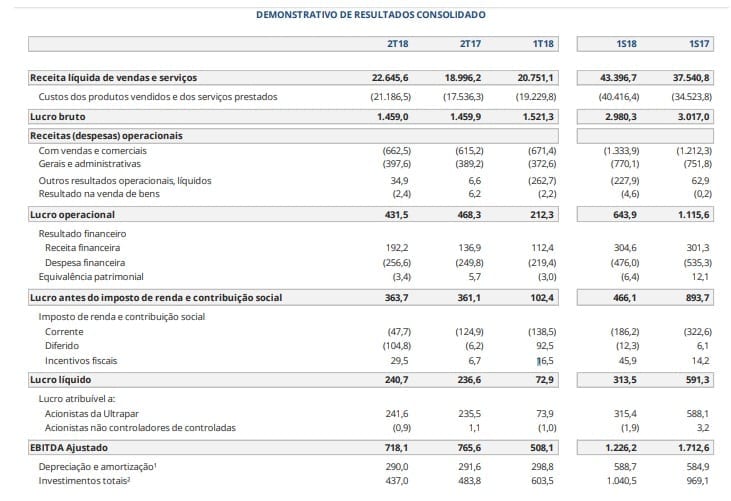The height and width of the screenshot is (501, 731).
Task: Select the Investimentos totais label
Action: 84,480
